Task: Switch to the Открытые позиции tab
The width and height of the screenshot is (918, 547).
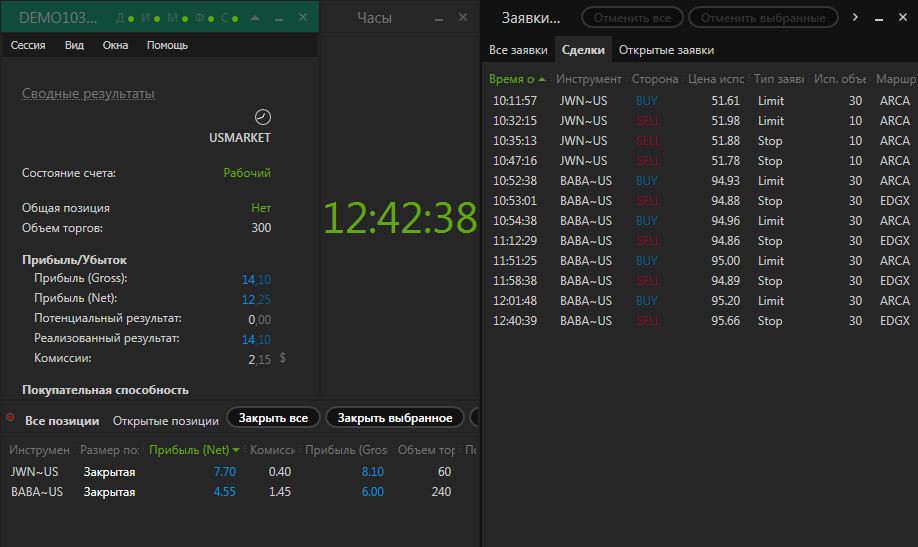Action: coord(166,420)
